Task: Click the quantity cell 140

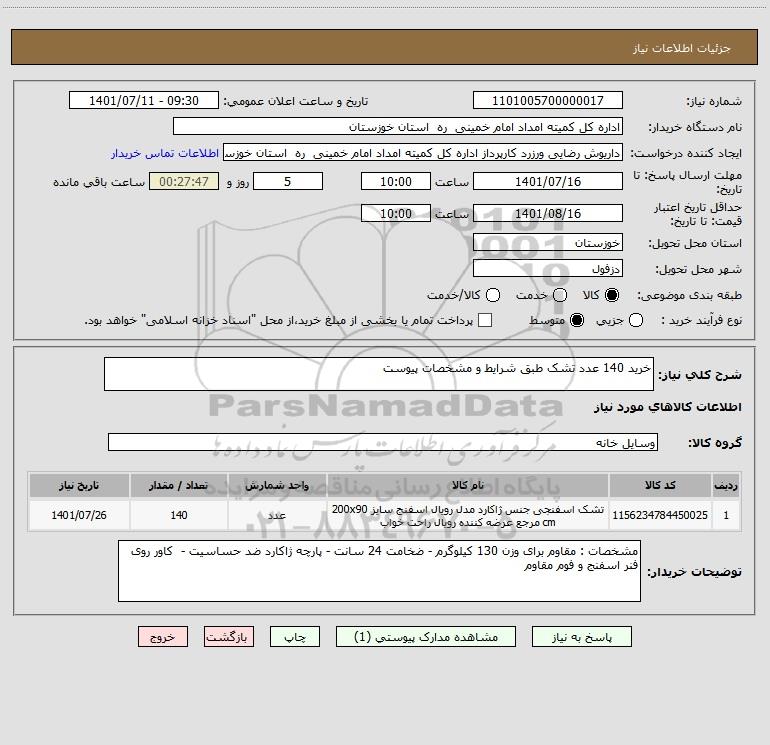Action: click(179, 515)
